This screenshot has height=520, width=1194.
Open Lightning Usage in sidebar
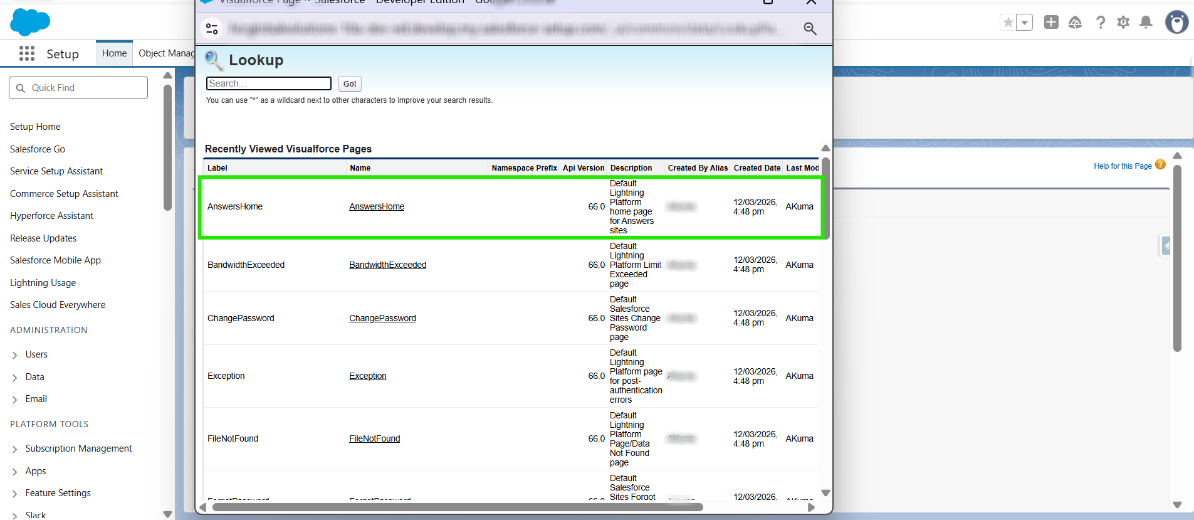click(x=43, y=282)
